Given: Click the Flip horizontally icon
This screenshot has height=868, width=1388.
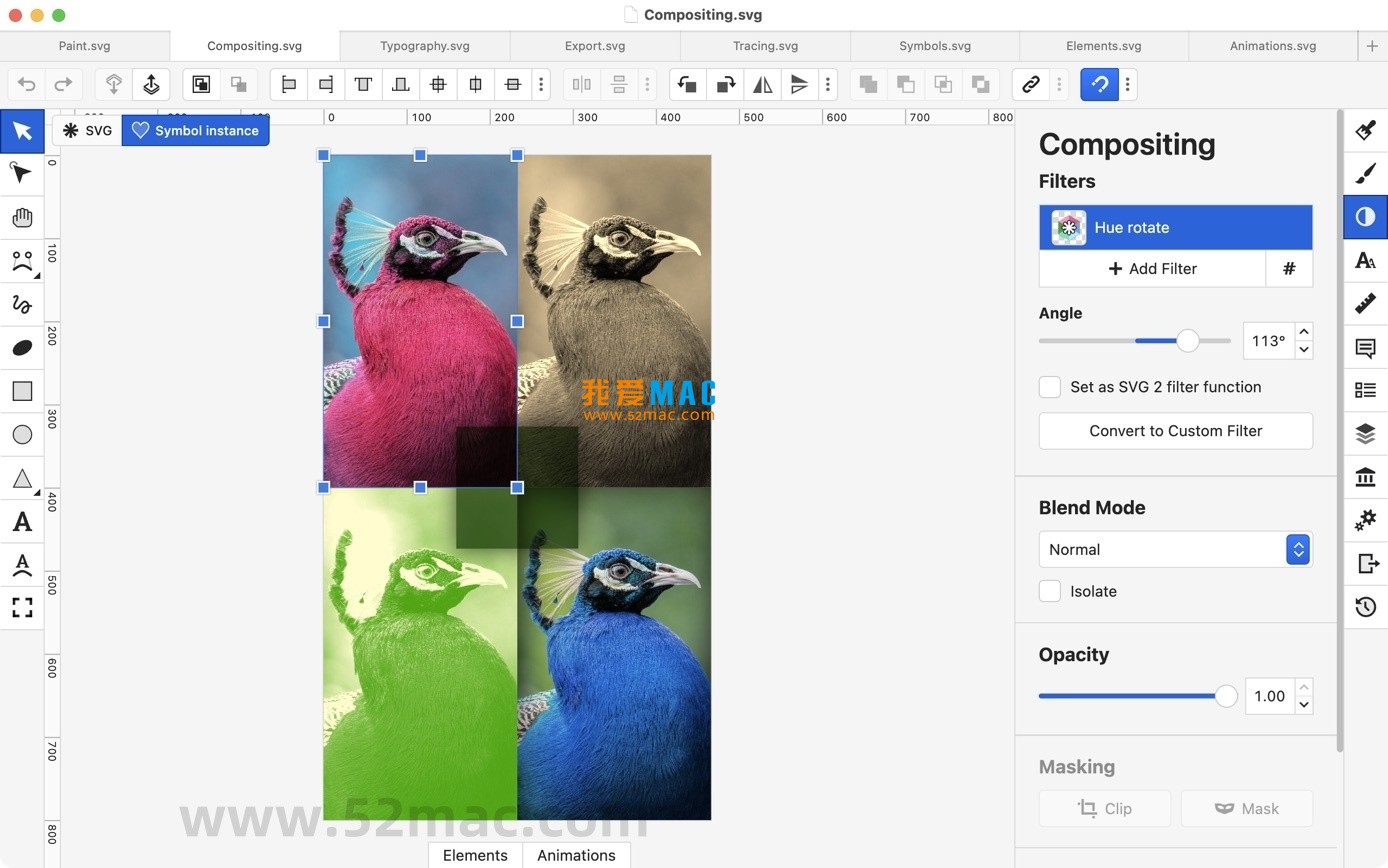Looking at the screenshot, I should click(762, 85).
